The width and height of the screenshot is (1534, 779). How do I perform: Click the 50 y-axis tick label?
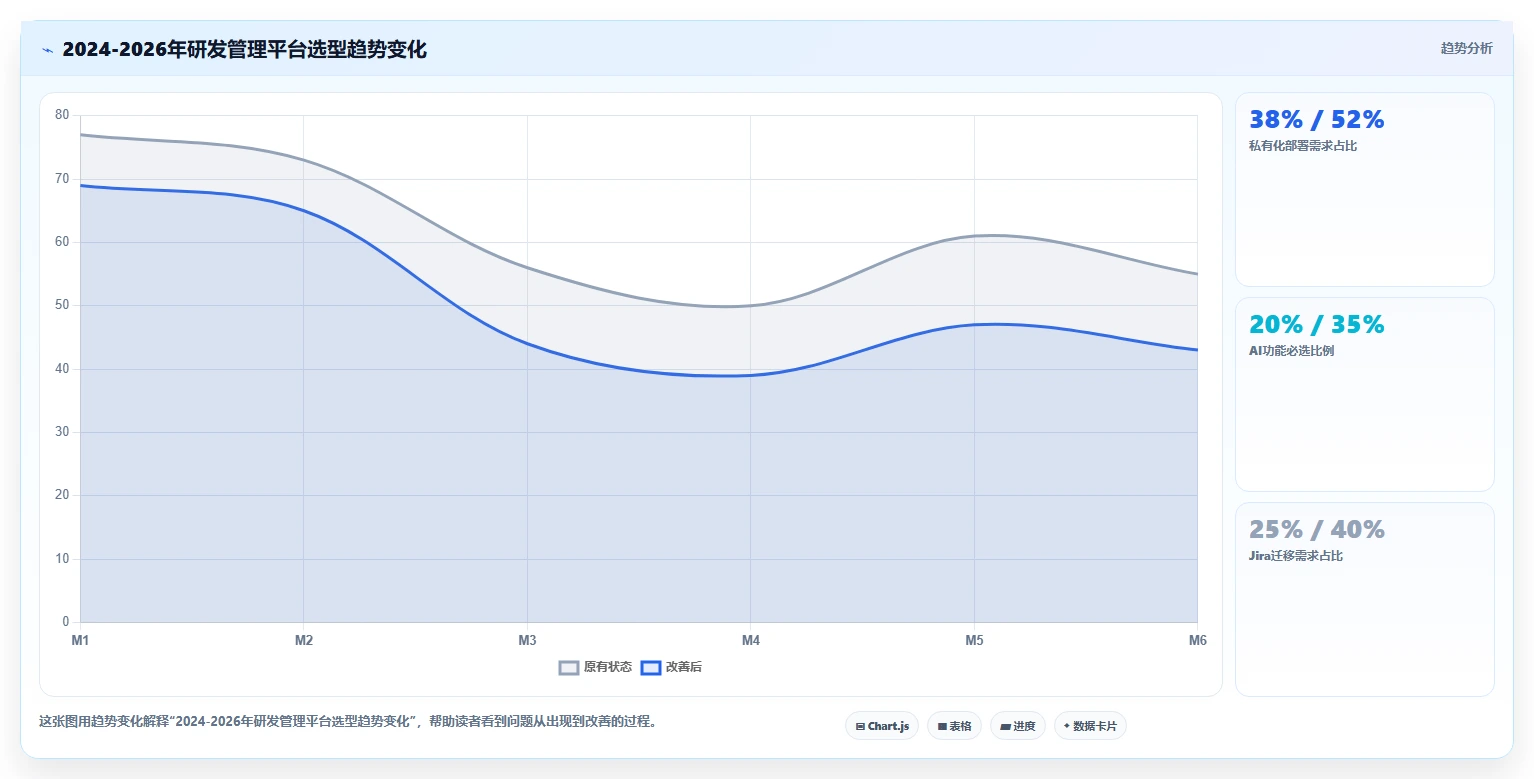62,305
